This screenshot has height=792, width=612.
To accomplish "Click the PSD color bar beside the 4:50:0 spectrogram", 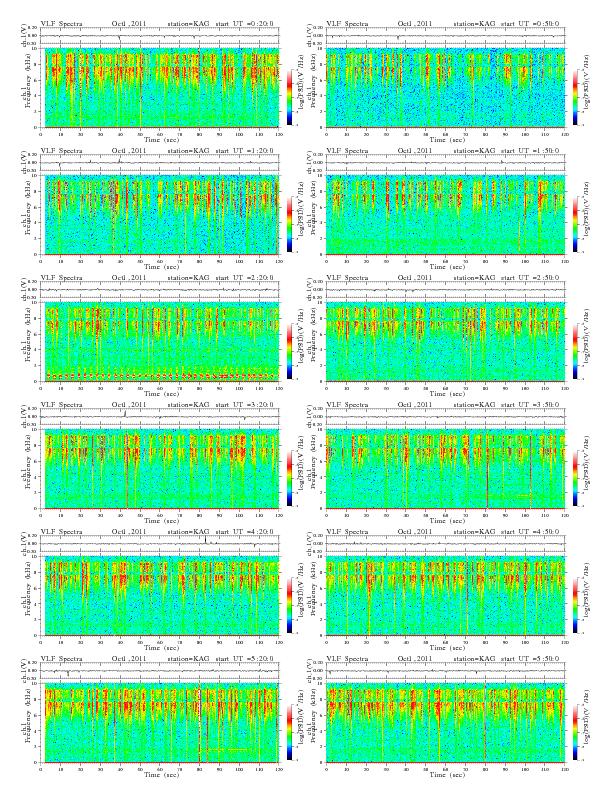I will pyautogui.click(x=575, y=605).
